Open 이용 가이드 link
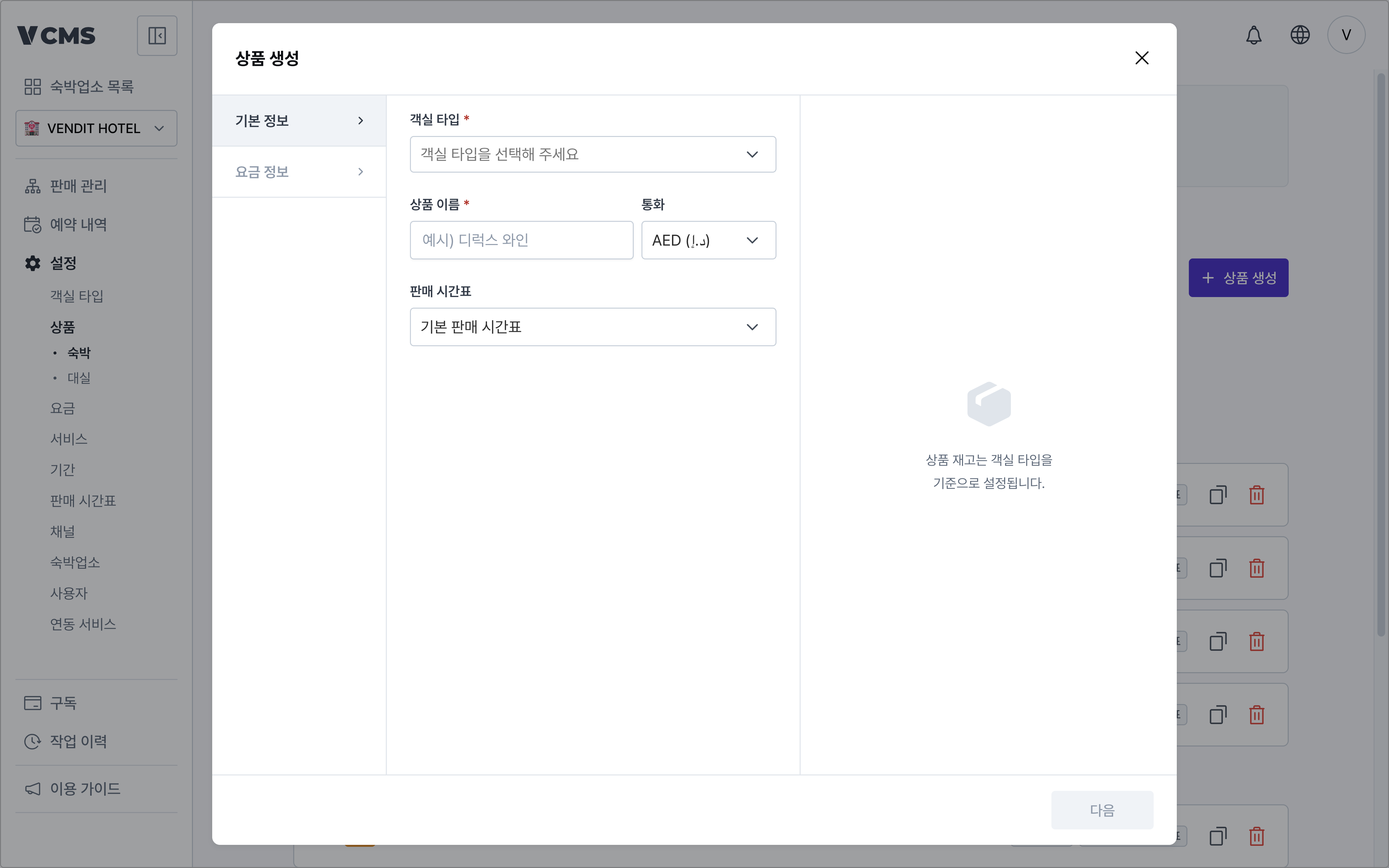Image resolution: width=1389 pixels, height=868 pixels. (x=72, y=789)
